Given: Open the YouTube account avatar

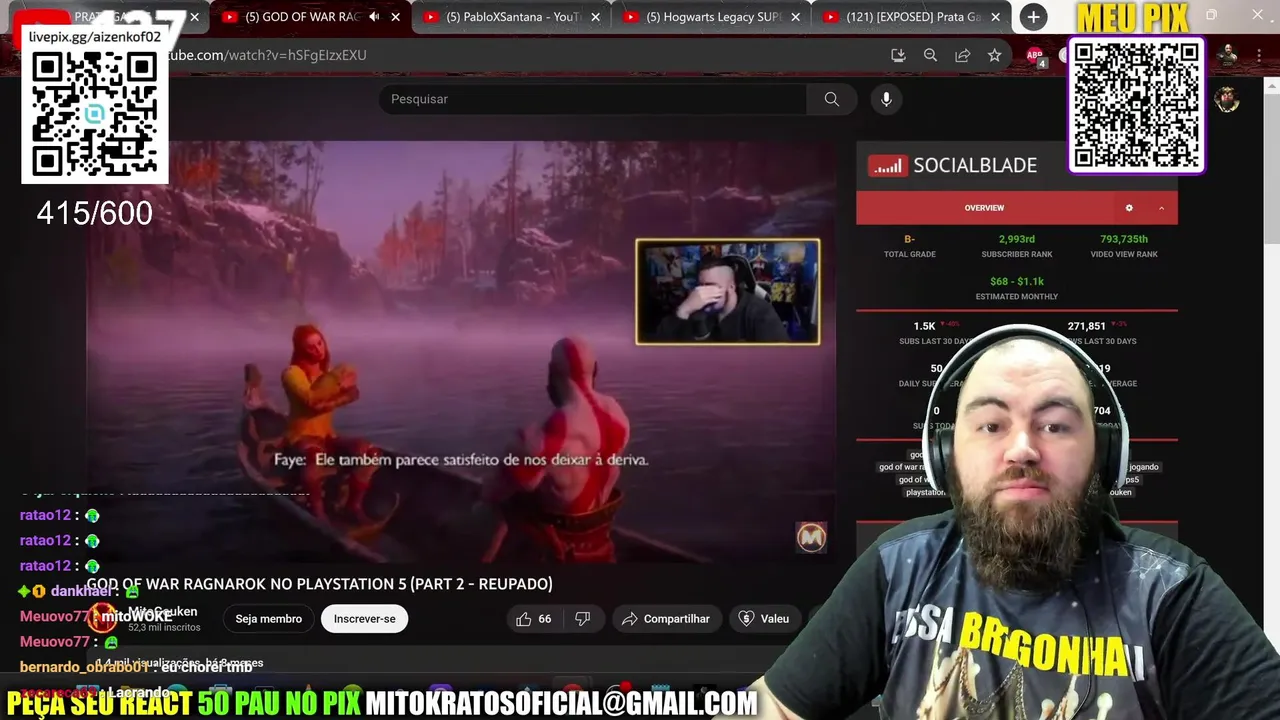Looking at the screenshot, I should tap(1227, 99).
